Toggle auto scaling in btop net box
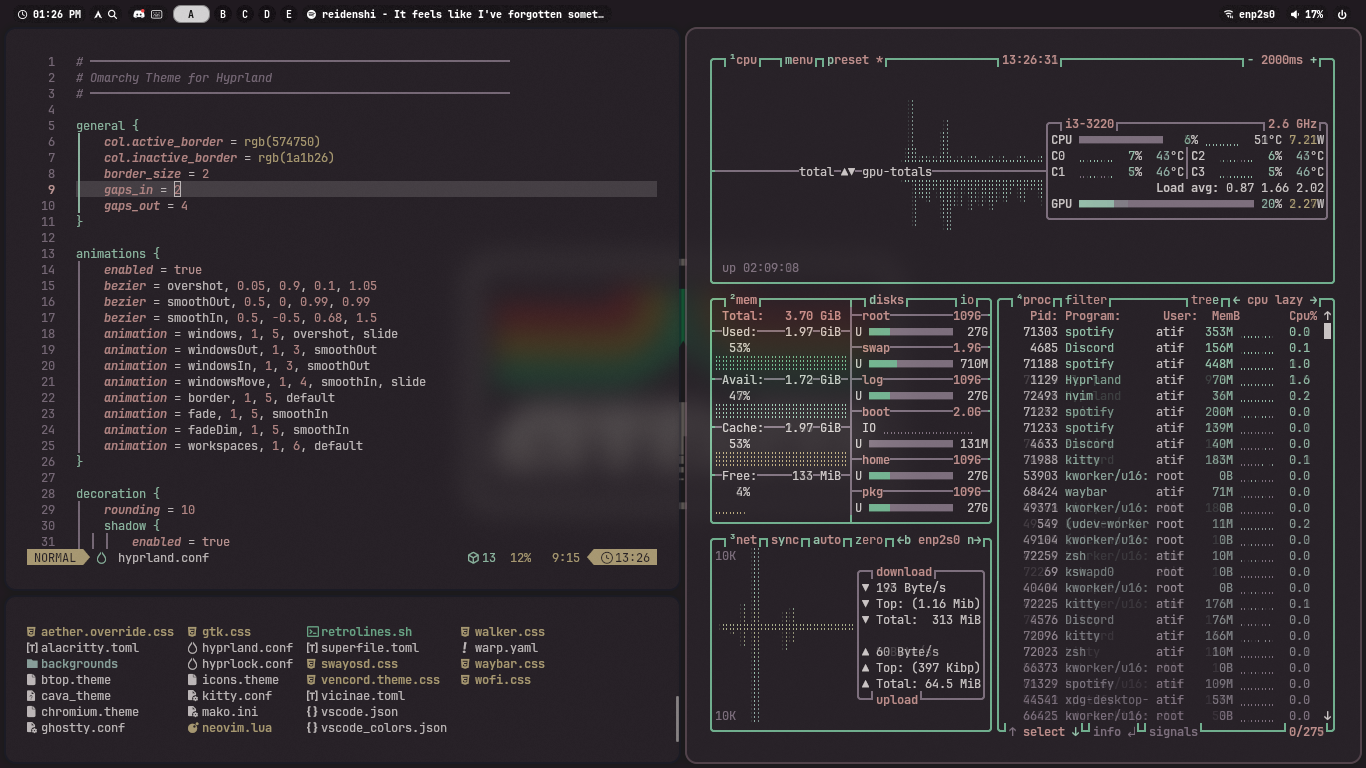 point(827,540)
